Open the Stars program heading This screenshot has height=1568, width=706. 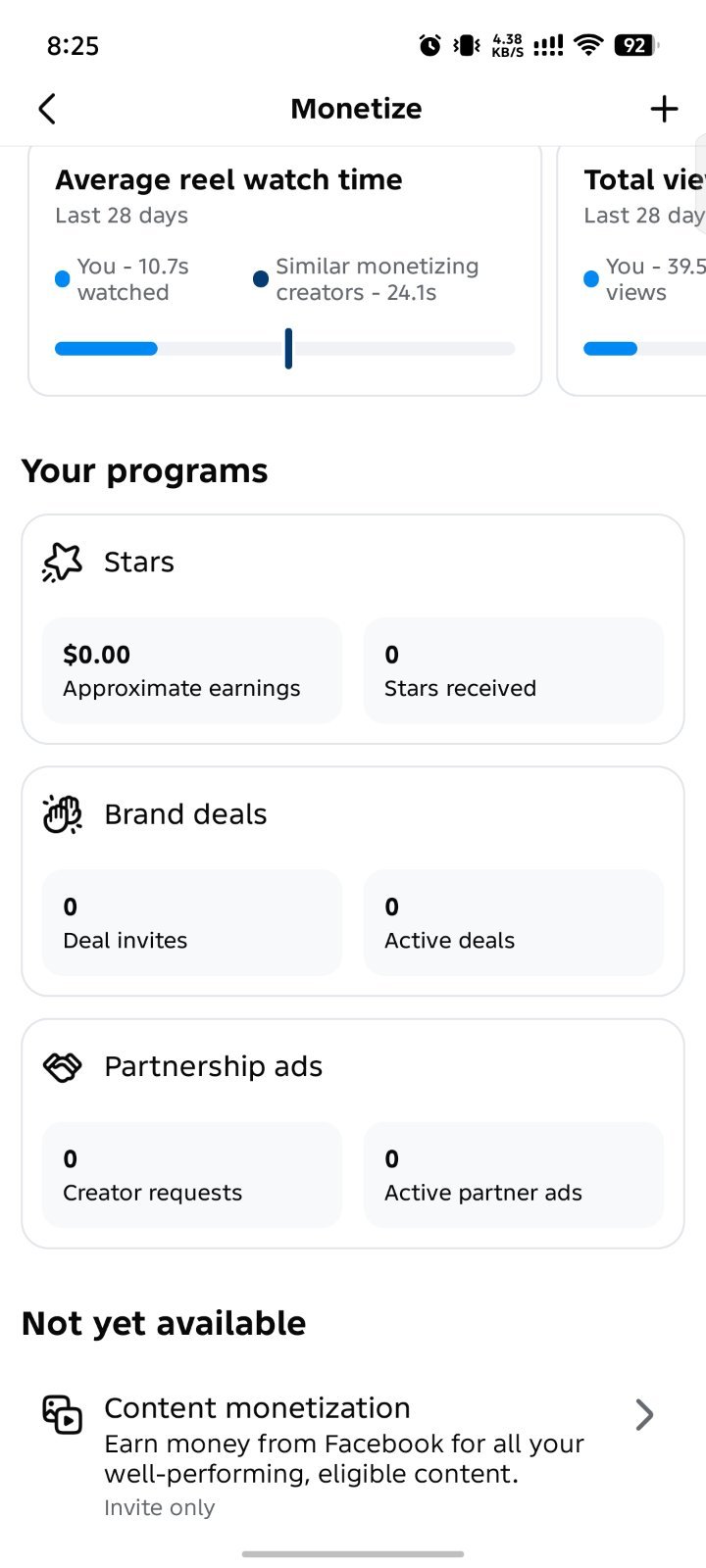139,563
